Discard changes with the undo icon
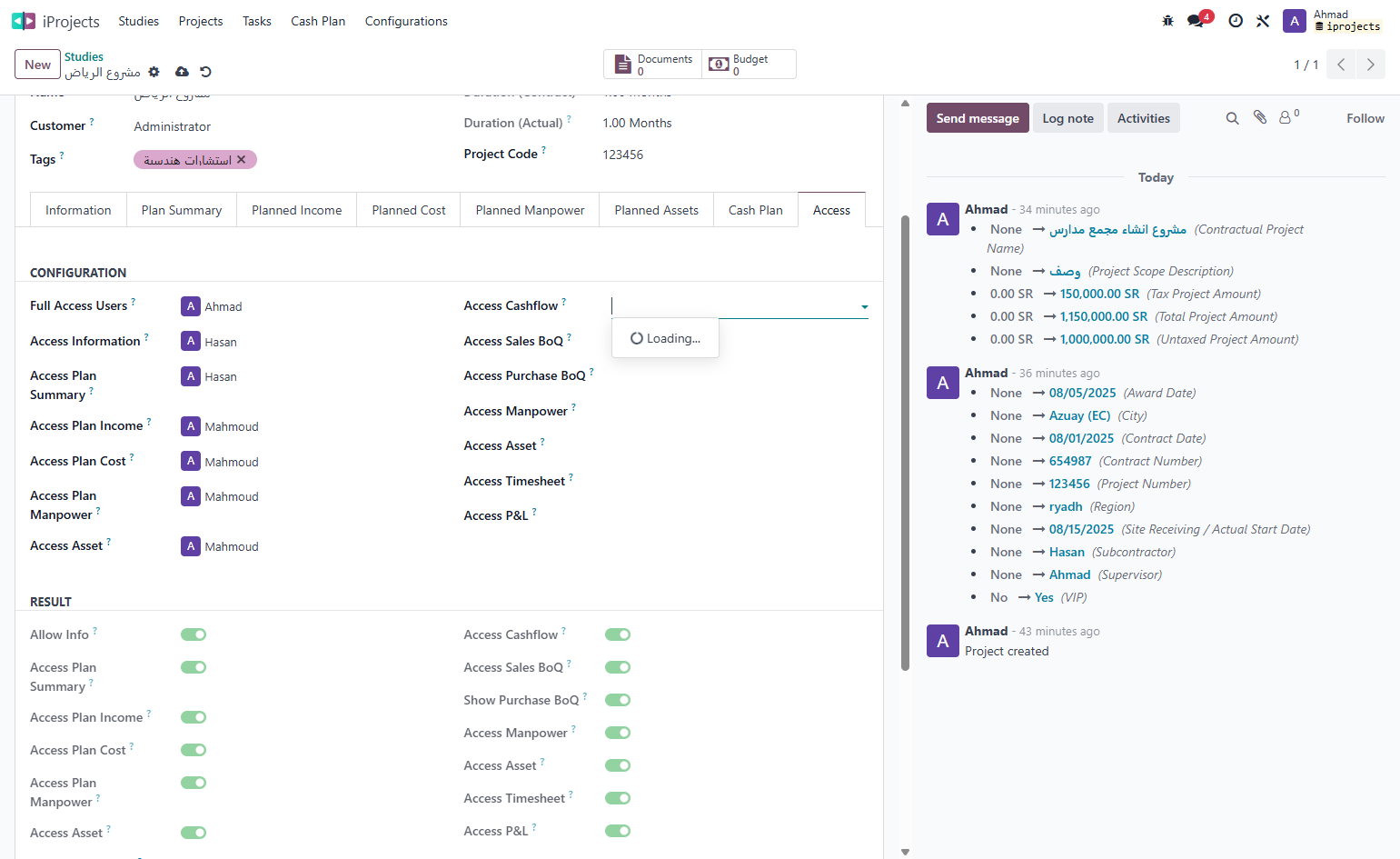1400x859 pixels. 205,72
